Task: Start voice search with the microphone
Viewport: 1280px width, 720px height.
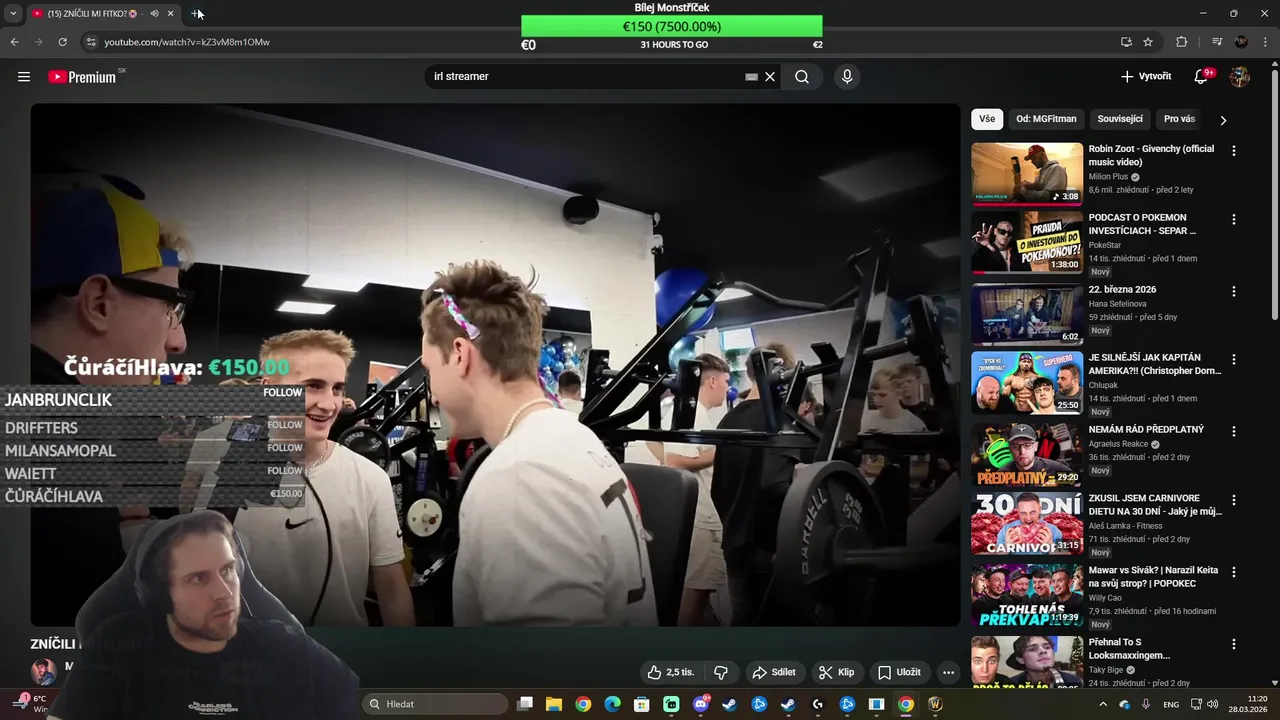Action: [x=847, y=77]
